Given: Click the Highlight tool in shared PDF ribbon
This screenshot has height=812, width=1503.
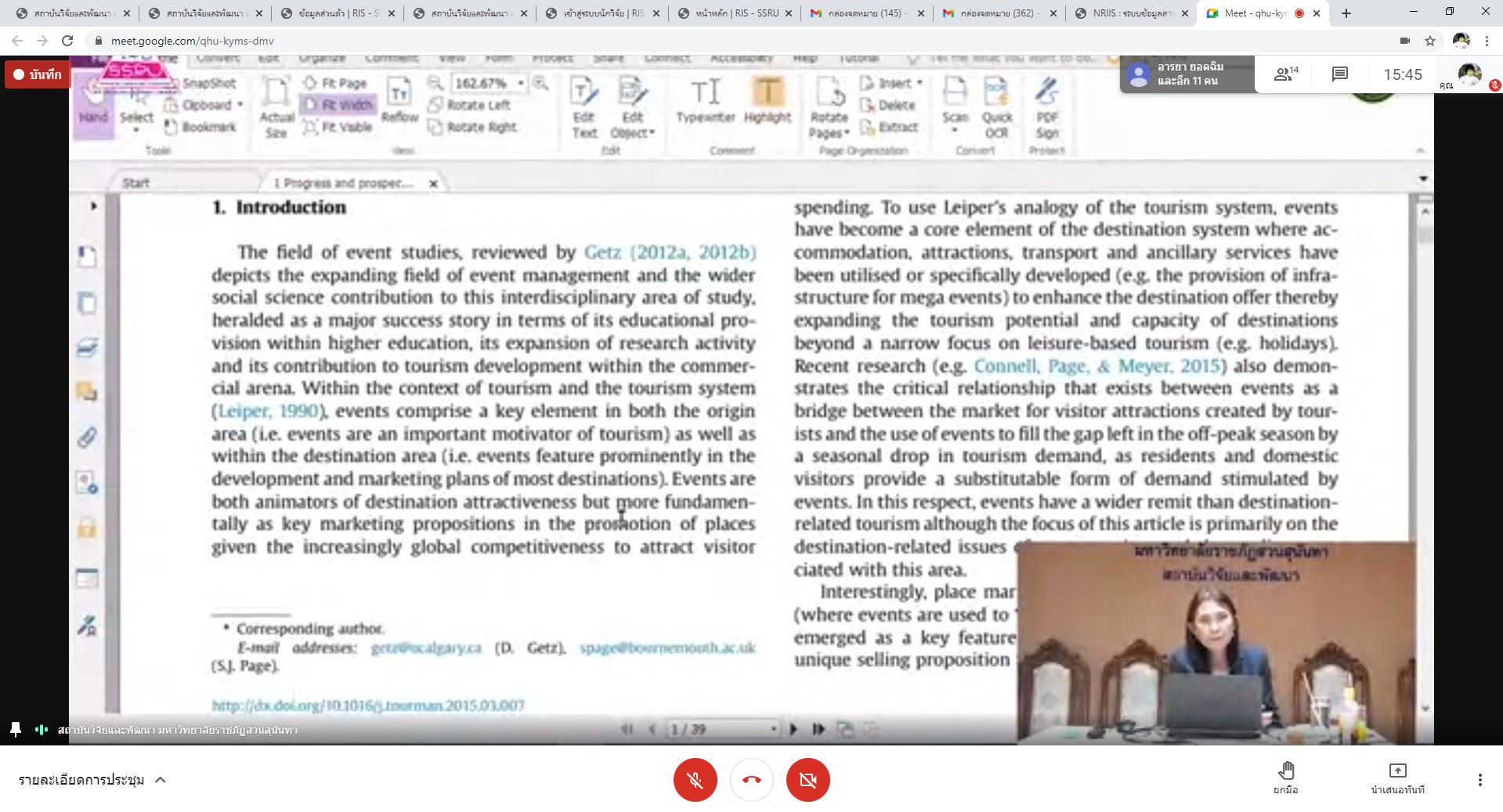Looking at the screenshot, I should coord(768,102).
